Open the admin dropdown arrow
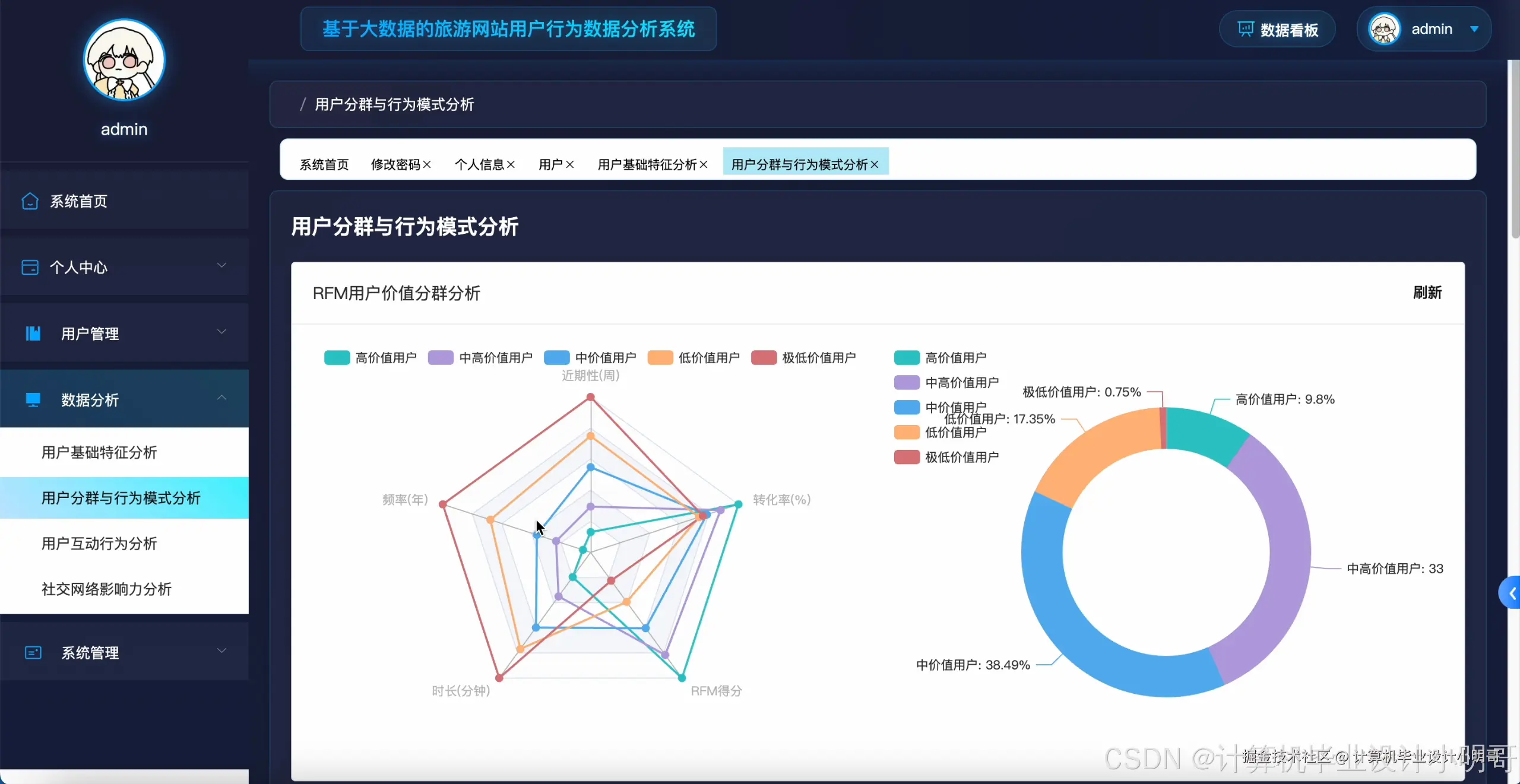The width and height of the screenshot is (1520, 784). tap(1474, 28)
